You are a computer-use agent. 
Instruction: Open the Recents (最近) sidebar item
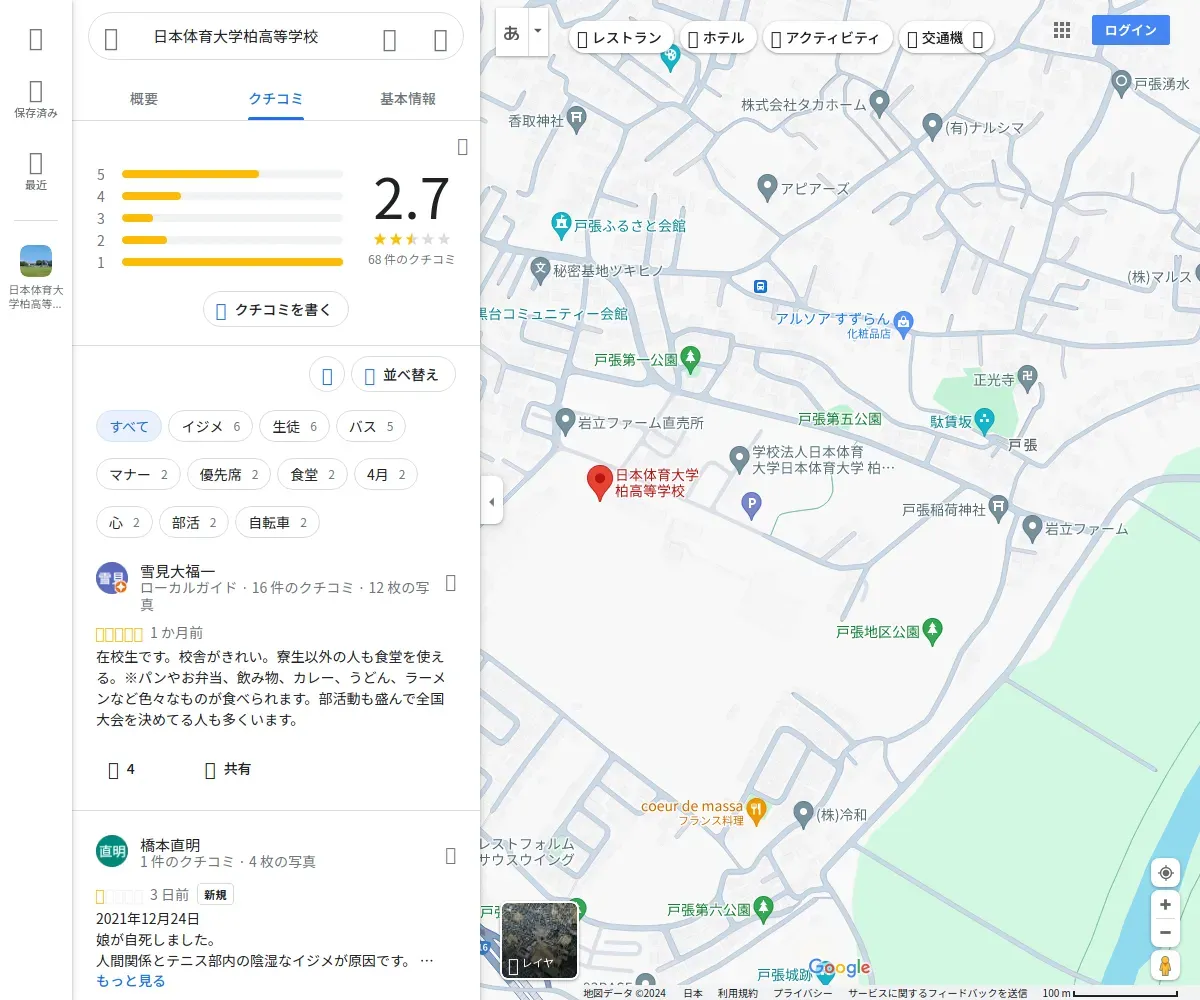pyautogui.click(x=36, y=171)
